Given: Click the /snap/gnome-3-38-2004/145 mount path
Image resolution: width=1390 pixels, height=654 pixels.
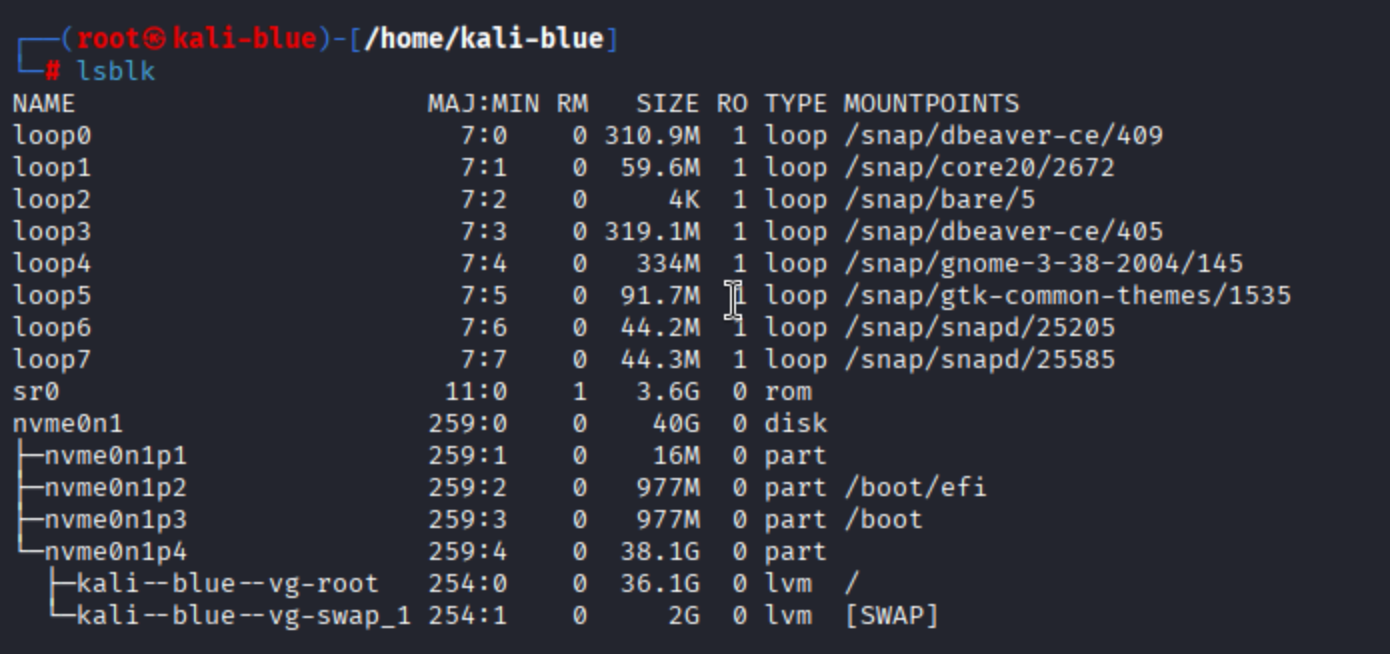Looking at the screenshot, I should (1043, 264).
